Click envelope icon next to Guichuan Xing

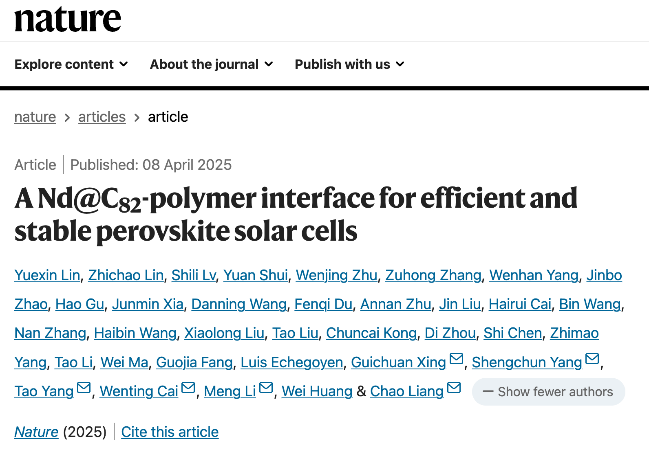pyautogui.click(x=457, y=361)
